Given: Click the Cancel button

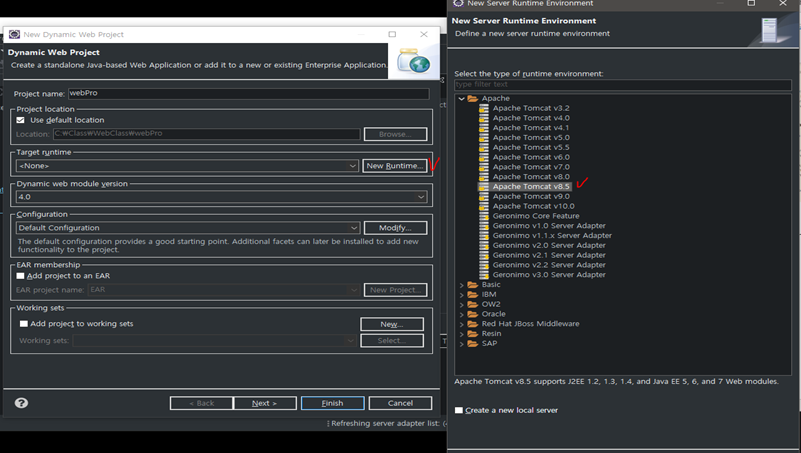Looking at the screenshot, I should [400, 403].
